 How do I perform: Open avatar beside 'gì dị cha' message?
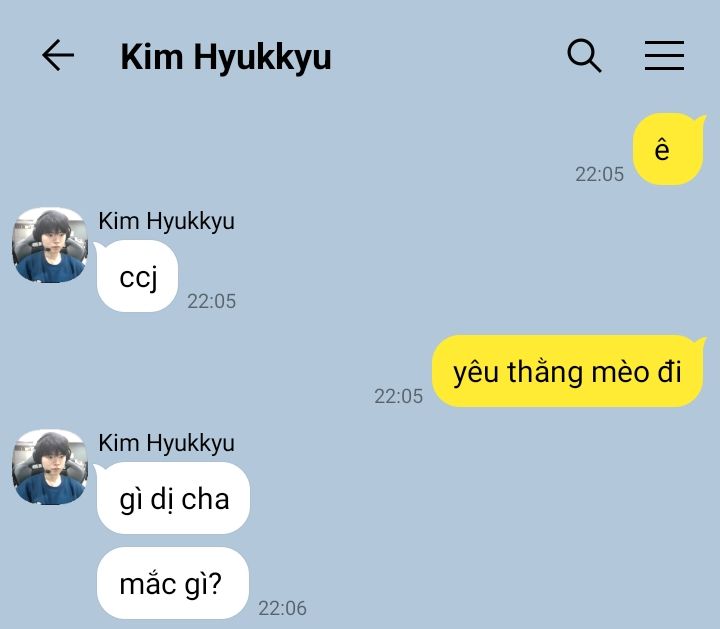tap(50, 467)
